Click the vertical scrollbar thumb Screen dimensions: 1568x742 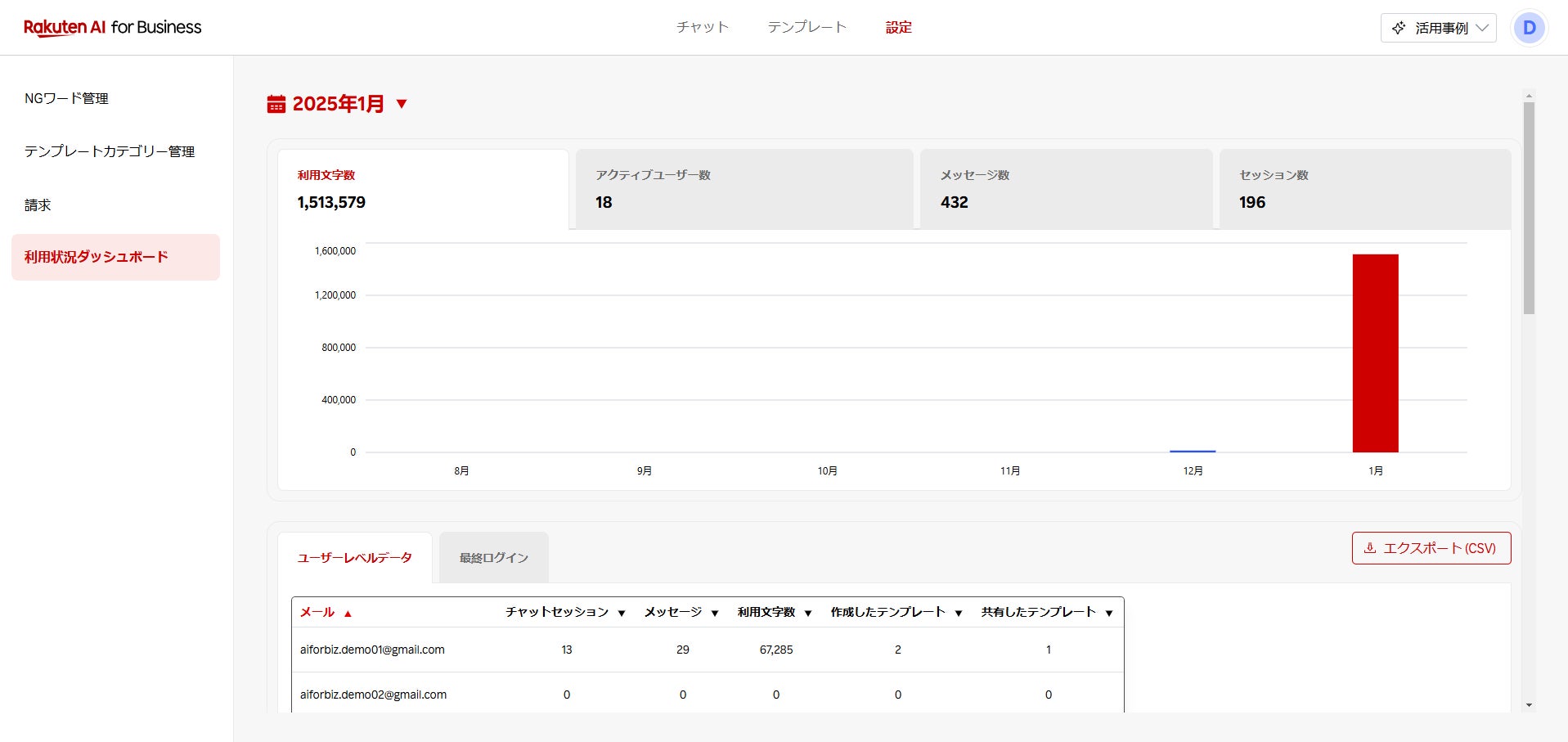point(1529,208)
